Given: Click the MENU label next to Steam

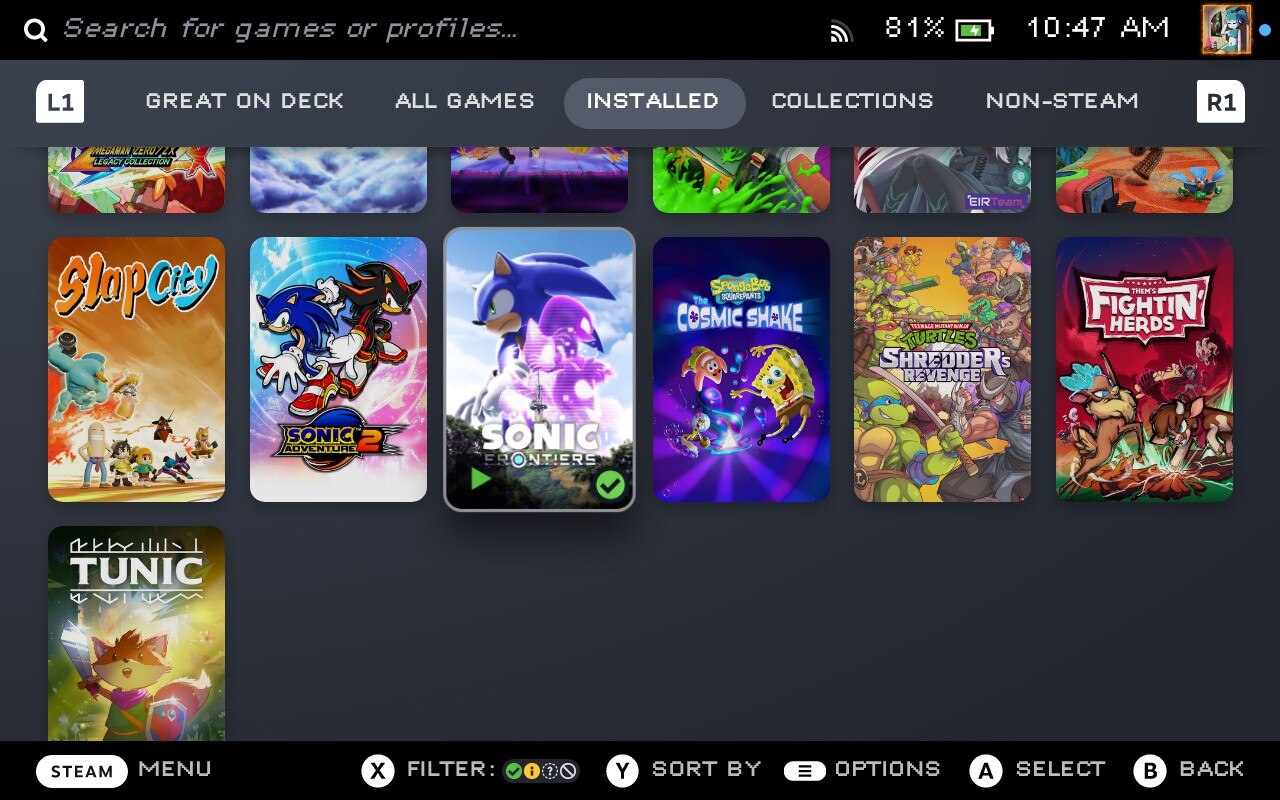Looking at the screenshot, I should point(175,769).
